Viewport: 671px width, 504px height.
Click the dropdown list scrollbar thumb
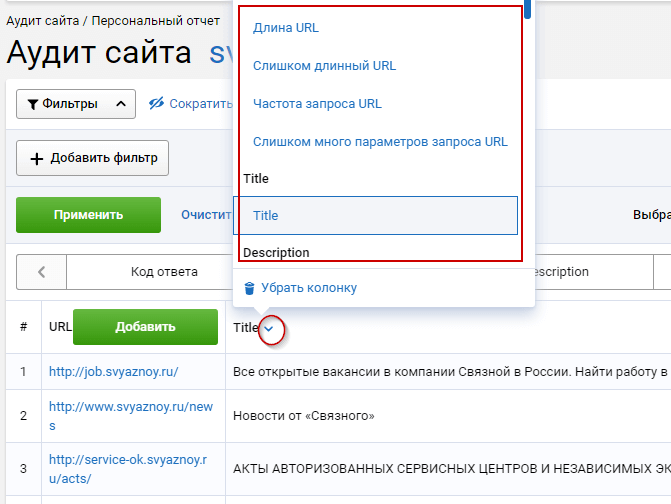pos(528,9)
